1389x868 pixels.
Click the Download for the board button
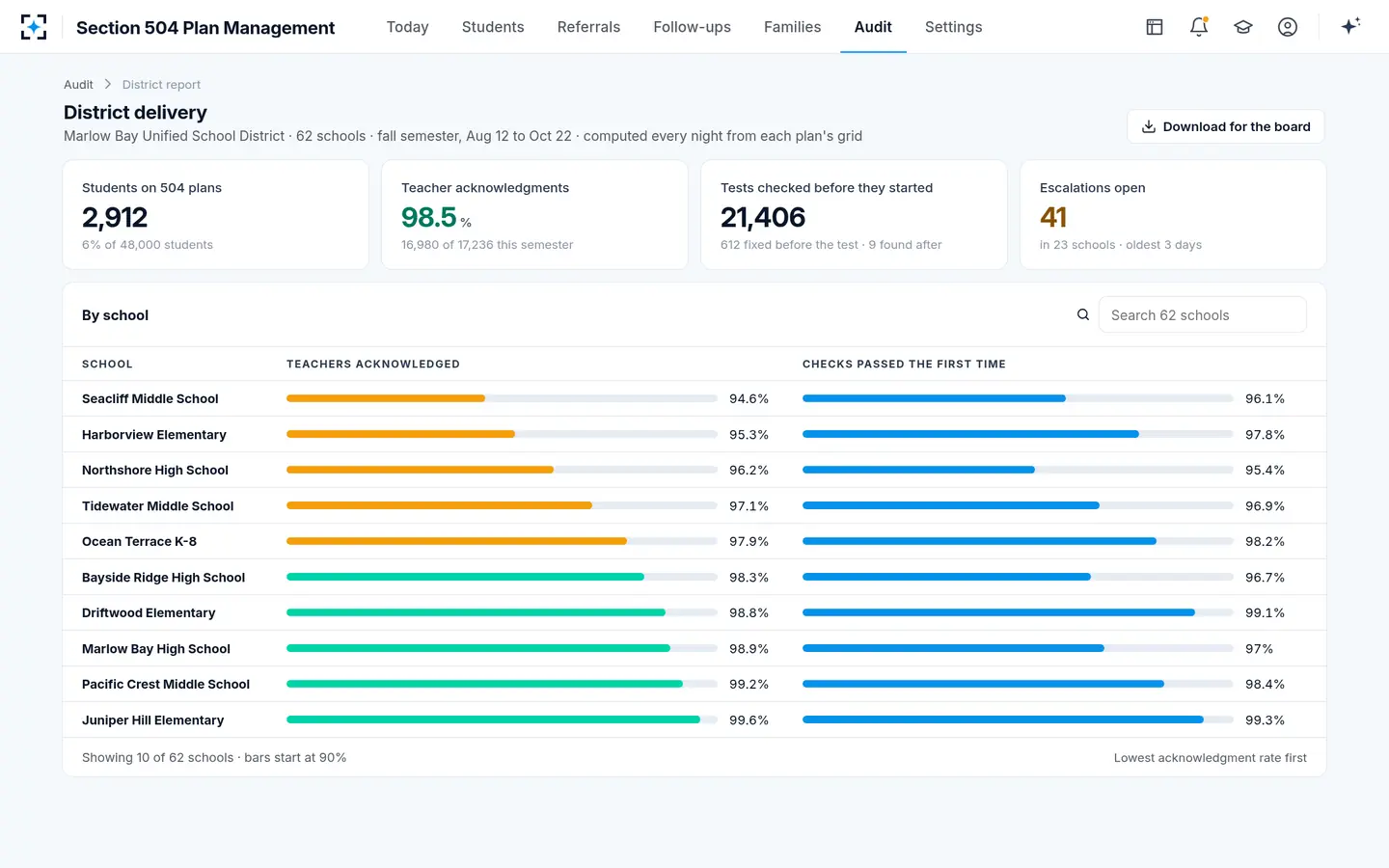[x=1225, y=126]
